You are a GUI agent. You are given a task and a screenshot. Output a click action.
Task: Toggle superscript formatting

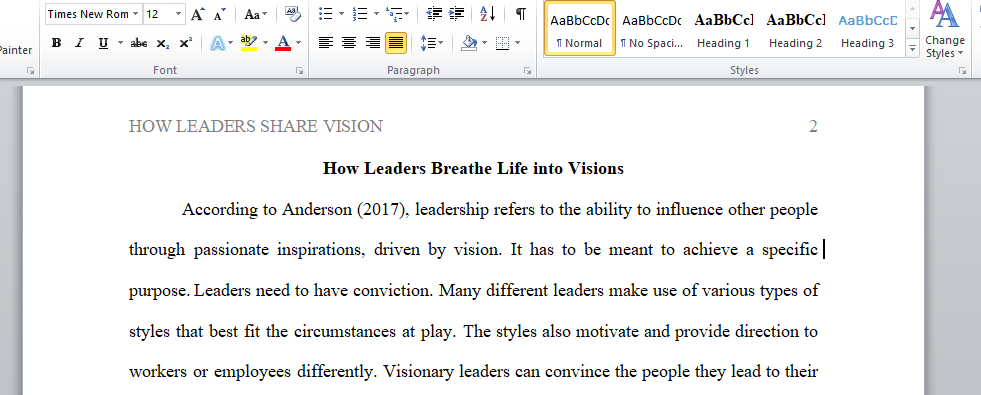pyautogui.click(x=185, y=43)
